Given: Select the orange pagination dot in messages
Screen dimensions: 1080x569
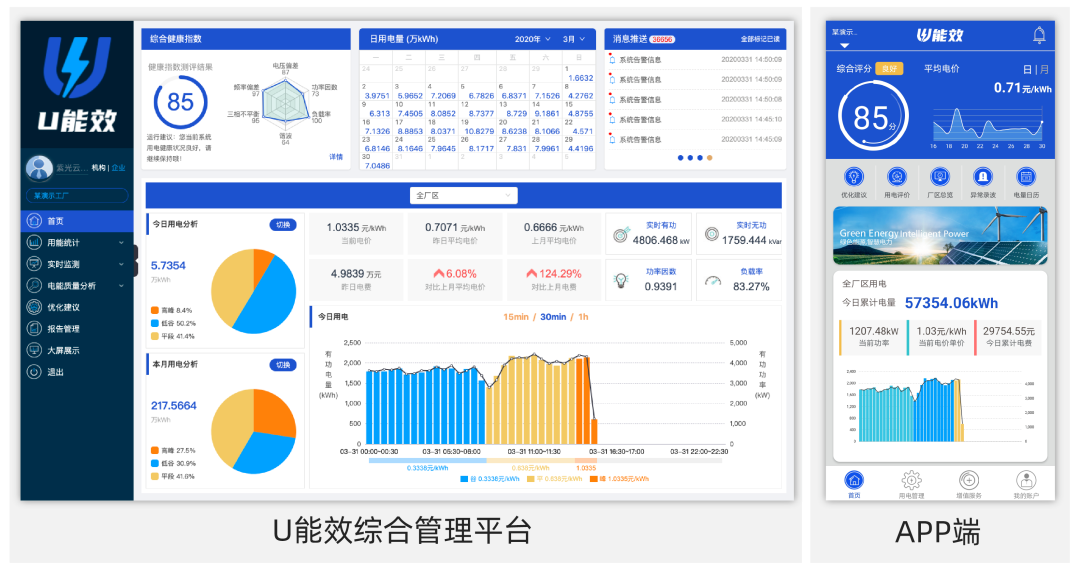Looking at the screenshot, I should (x=709, y=158).
